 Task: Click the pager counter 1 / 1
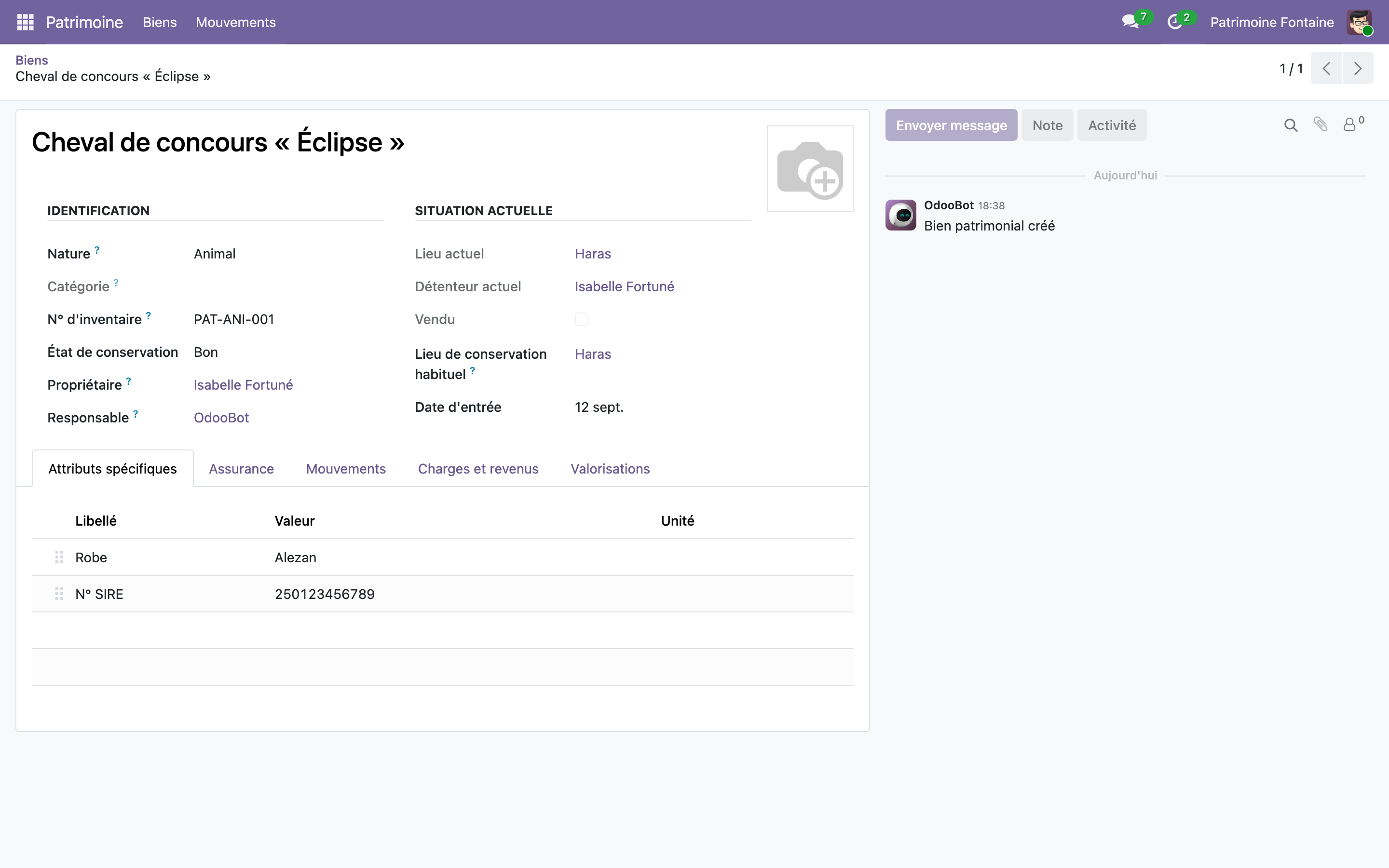pyautogui.click(x=1291, y=69)
